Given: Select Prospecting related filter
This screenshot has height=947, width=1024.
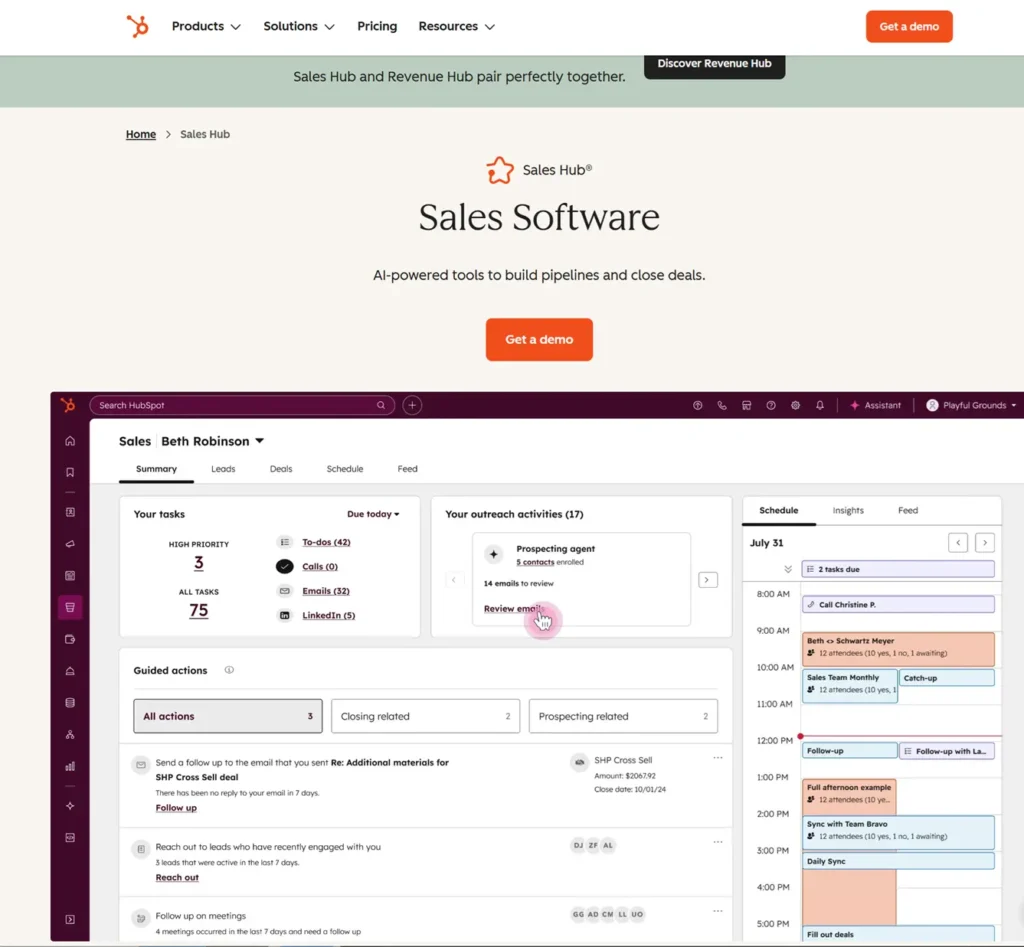Looking at the screenshot, I should pyautogui.click(x=623, y=716).
